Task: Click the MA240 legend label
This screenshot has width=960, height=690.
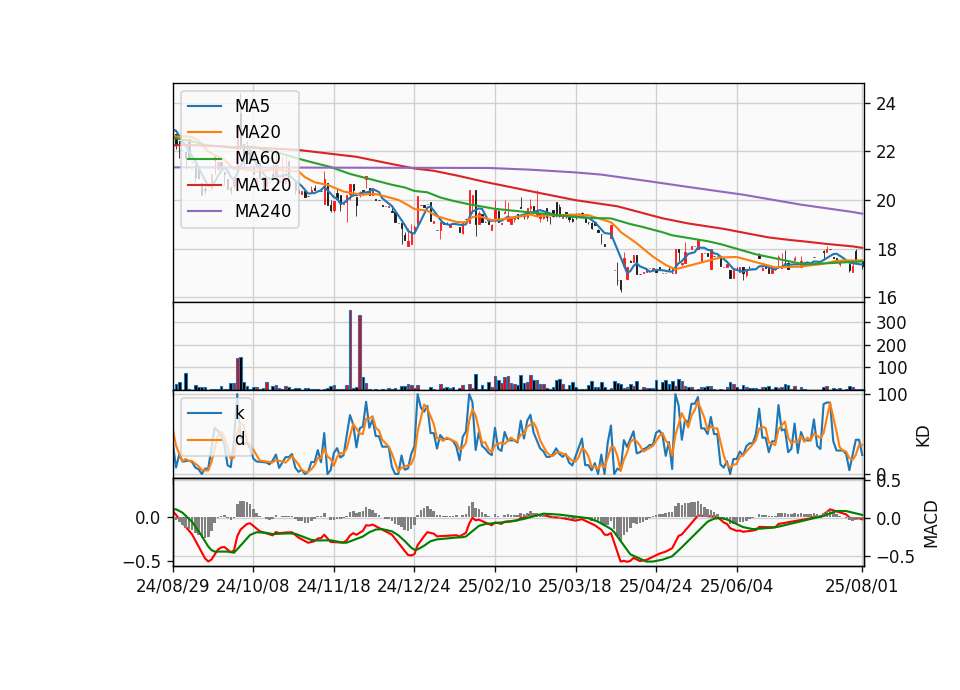Action: point(263,211)
